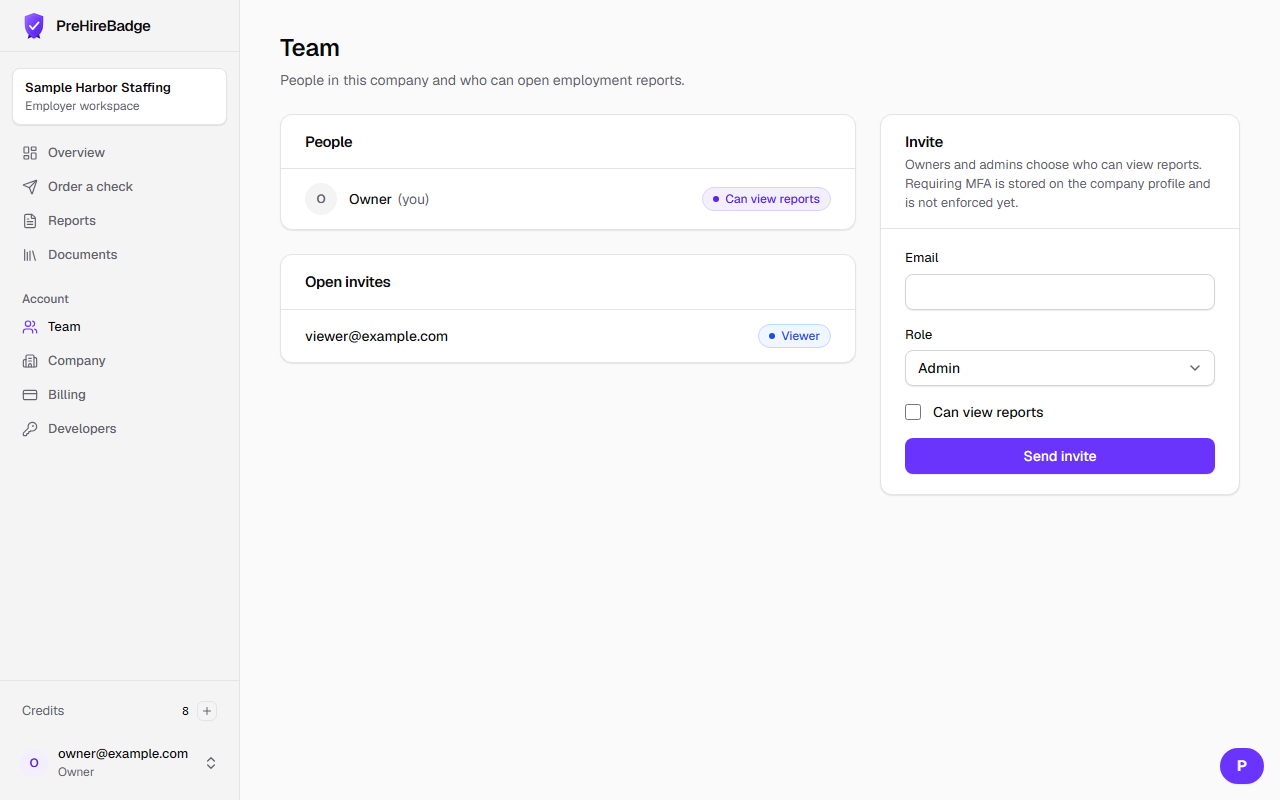Click the Developers key icon
Image resolution: width=1280 pixels, height=800 pixels.
click(30, 429)
